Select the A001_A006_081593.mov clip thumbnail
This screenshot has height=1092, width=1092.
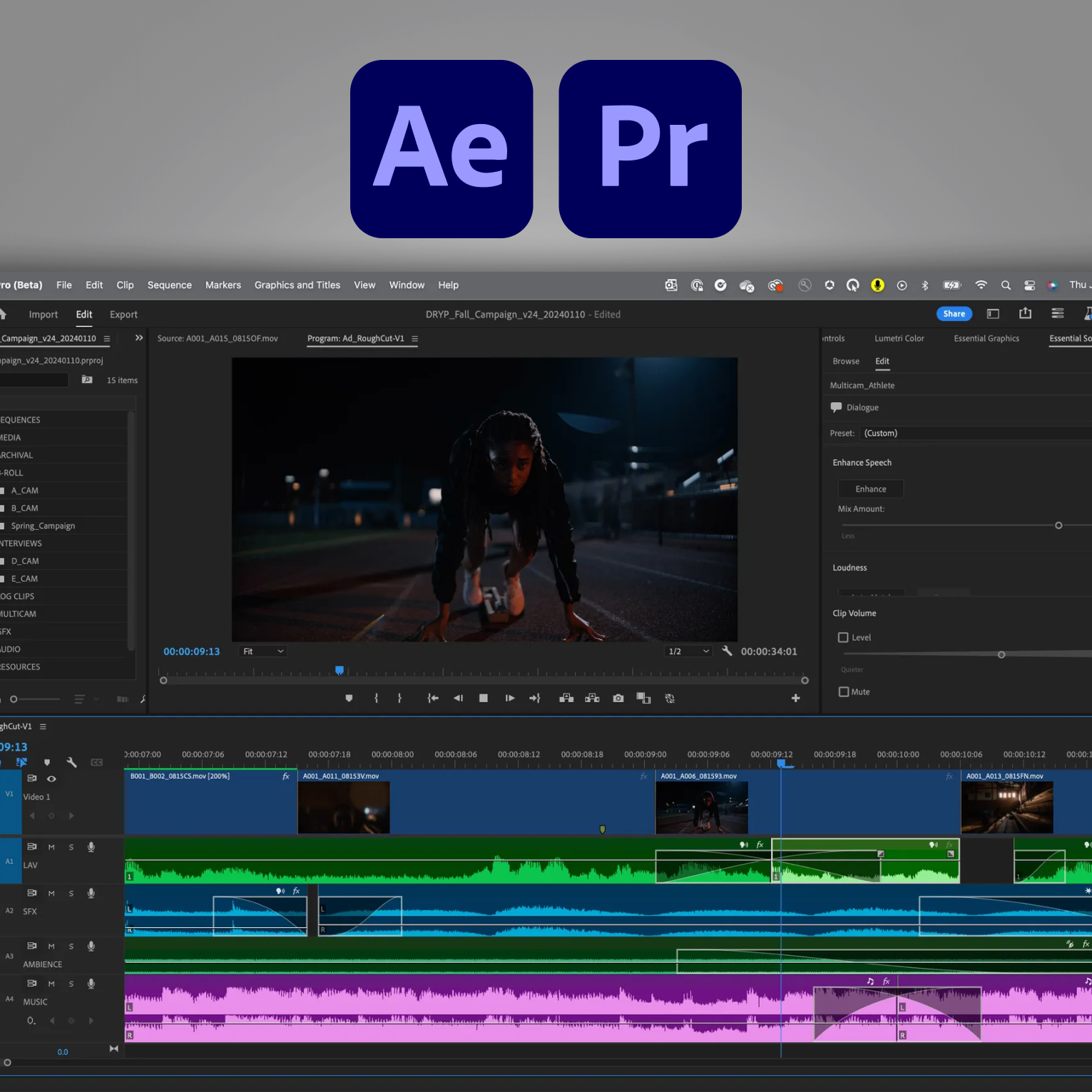point(702,807)
